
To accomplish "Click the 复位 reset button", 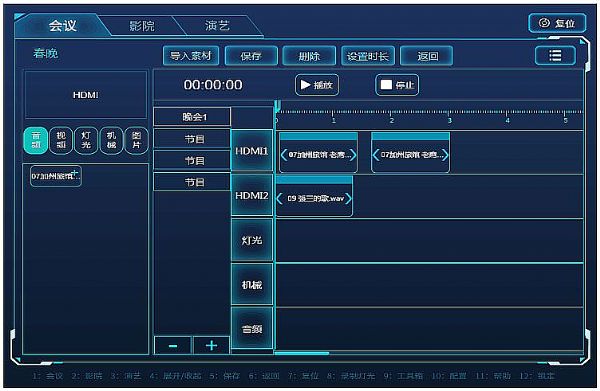I will click(557, 23).
